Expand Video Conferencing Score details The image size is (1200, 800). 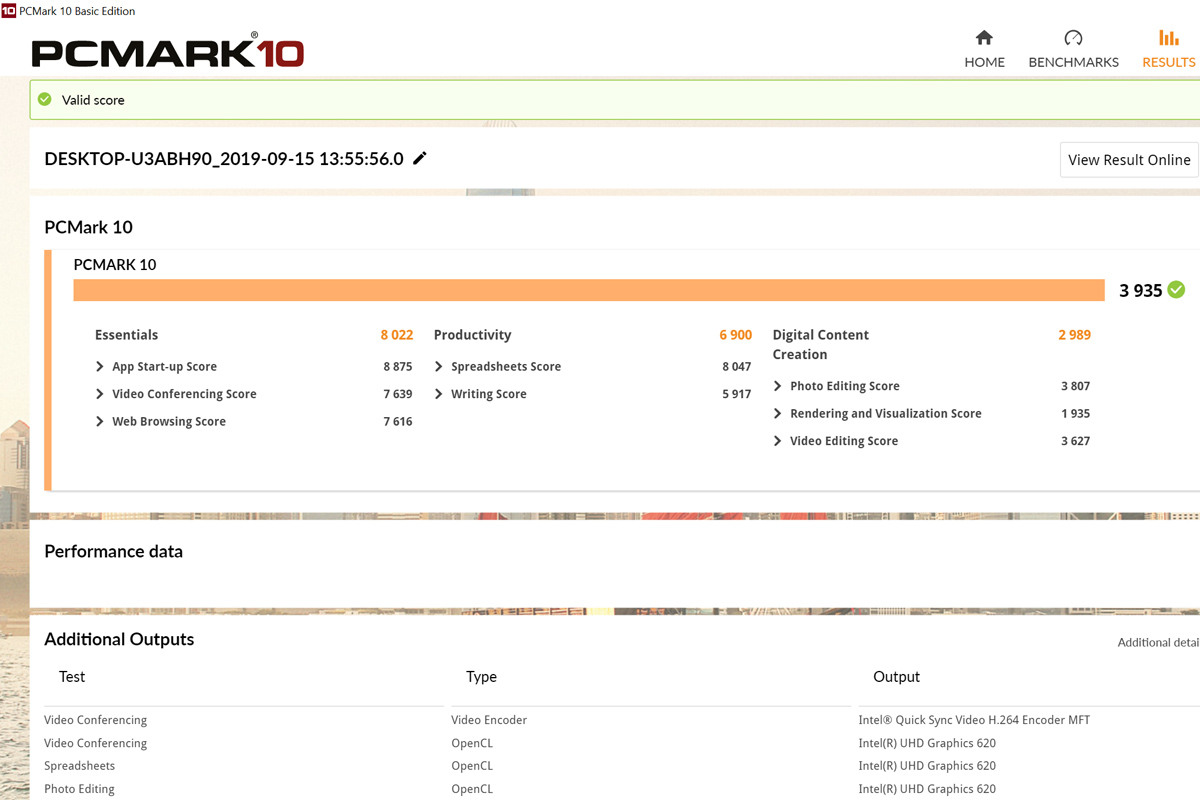tap(99, 394)
